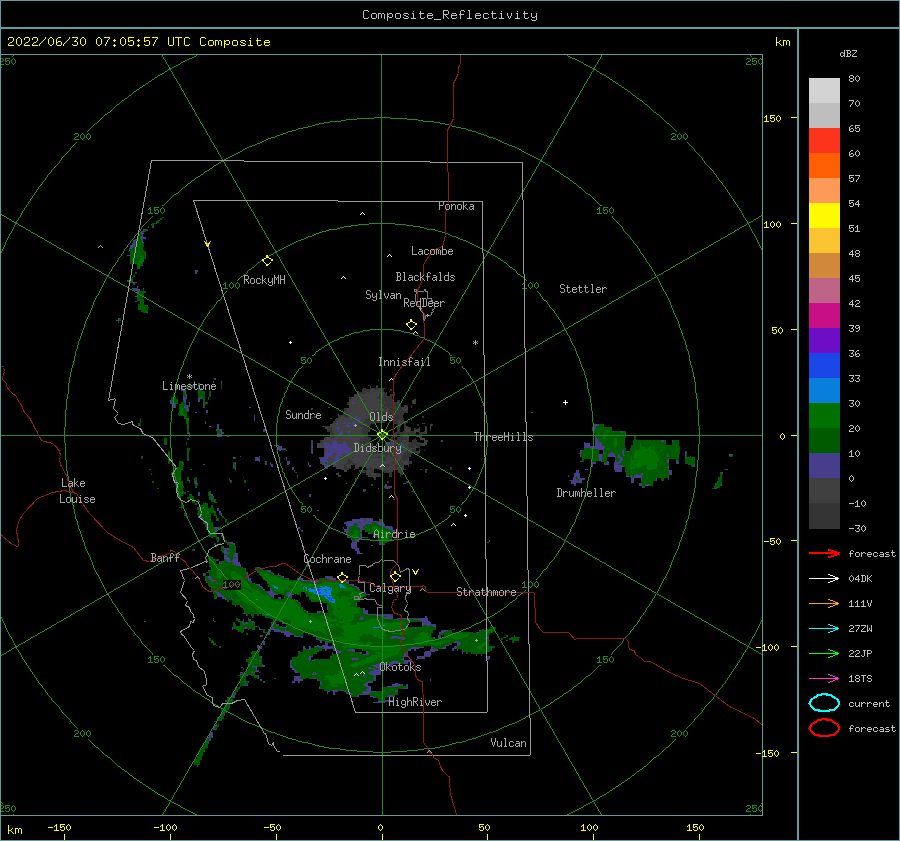The image size is (900, 841).
Task: Select the magenta 18TS arrow icon
Action: [x=824, y=679]
